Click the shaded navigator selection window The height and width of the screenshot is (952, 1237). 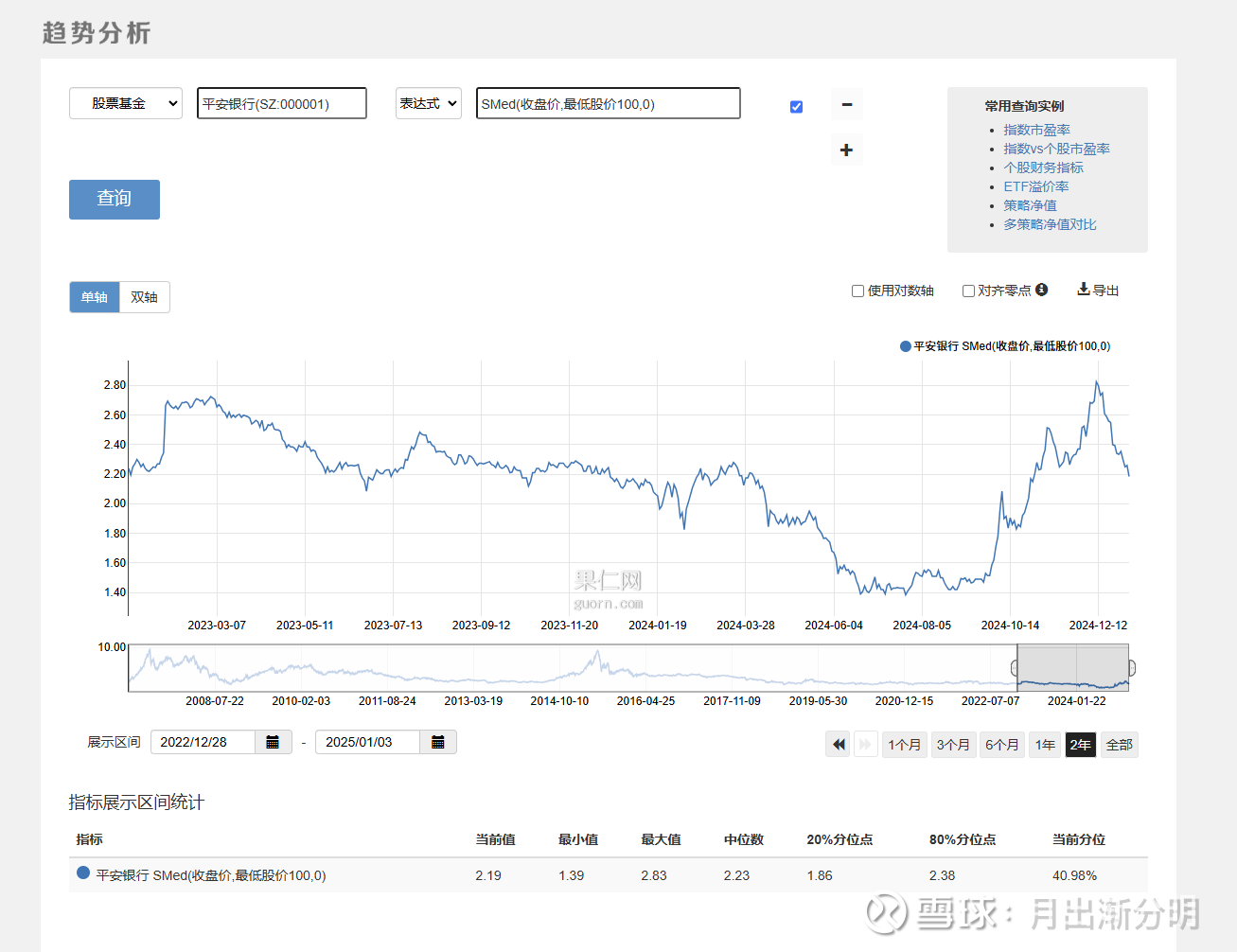point(1073,668)
